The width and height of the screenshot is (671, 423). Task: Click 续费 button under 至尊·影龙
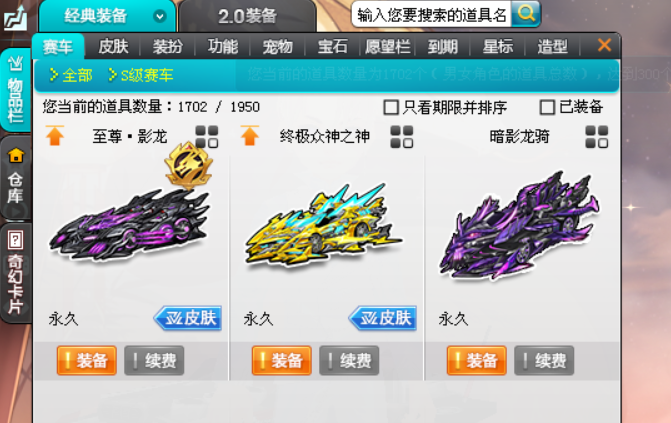point(154,360)
